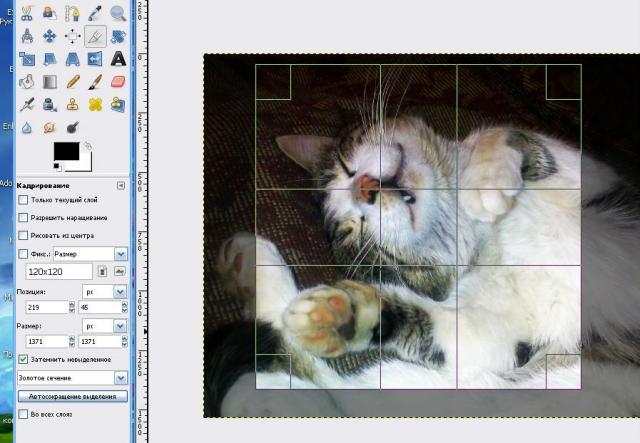Screen dimensions: 640x443
Task: Select the Text tool
Action: pyautogui.click(x=118, y=59)
